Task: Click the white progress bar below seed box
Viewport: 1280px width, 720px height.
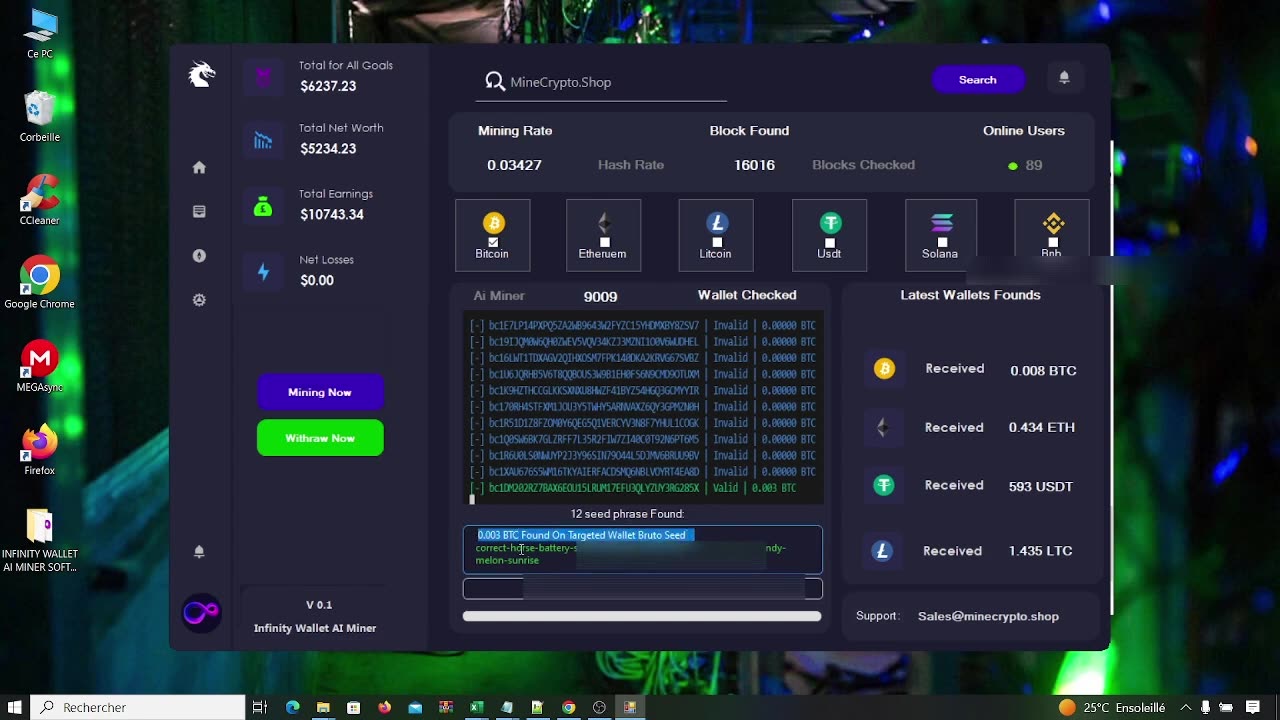Action: pyautogui.click(x=642, y=616)
